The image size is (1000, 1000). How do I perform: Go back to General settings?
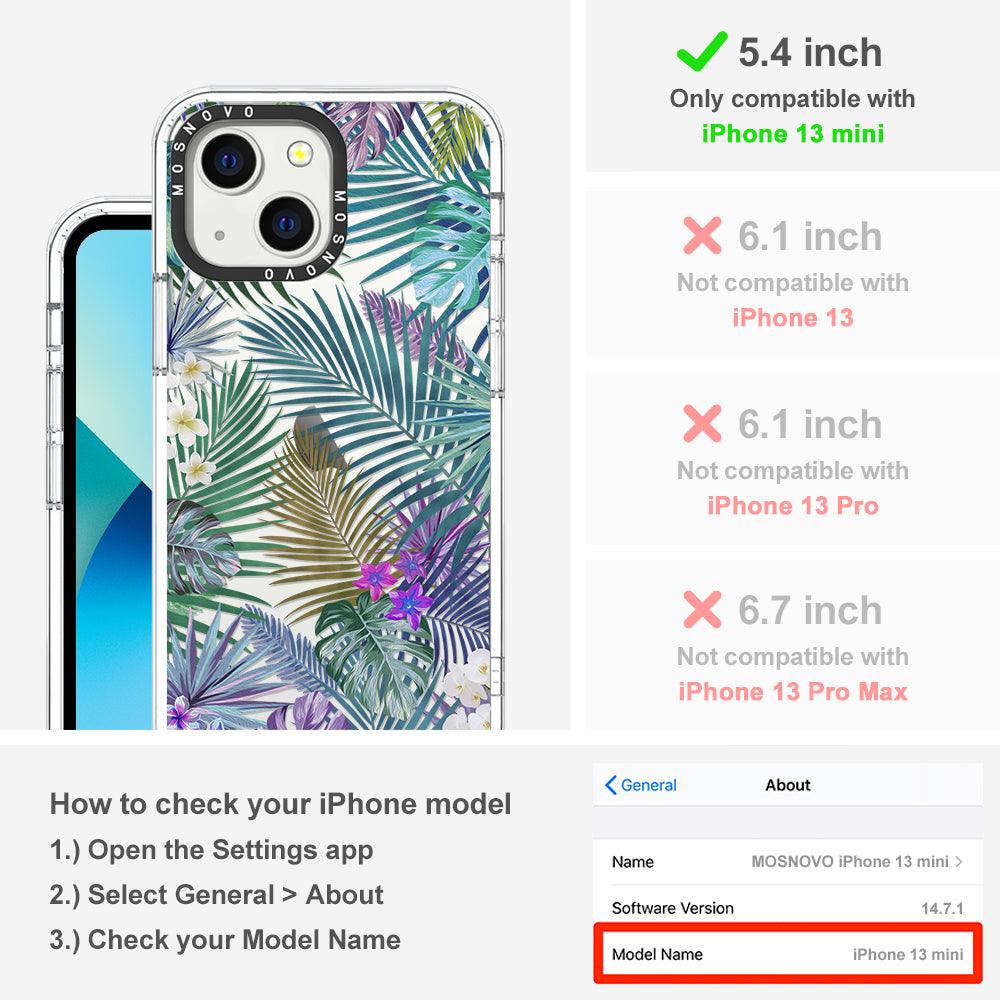(641, 785)
